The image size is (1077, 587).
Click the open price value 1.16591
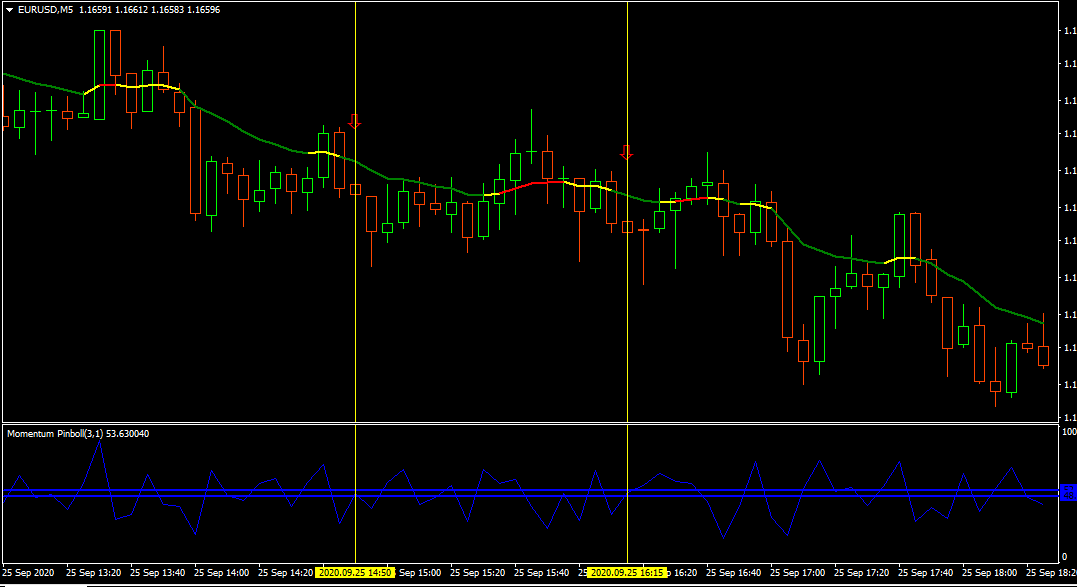coord(97,10)
